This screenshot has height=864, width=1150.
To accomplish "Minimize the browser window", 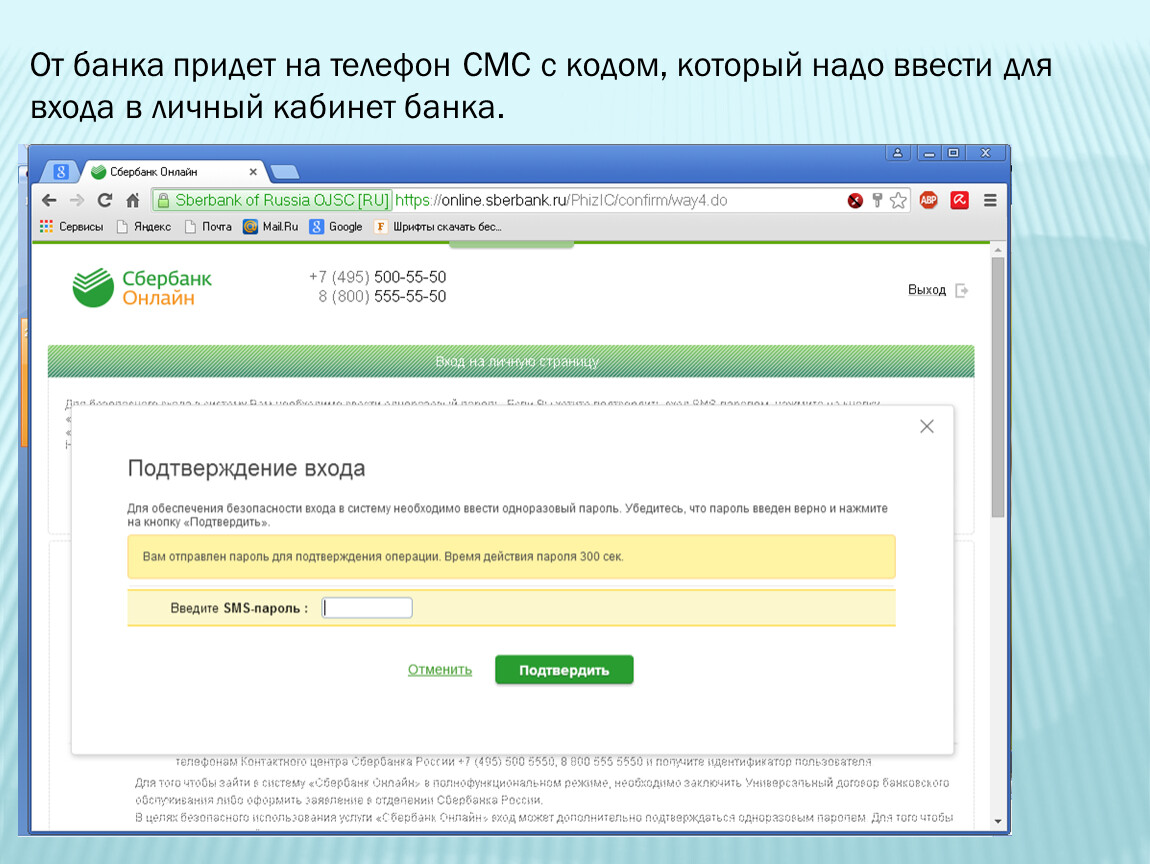I will tap(929, 153).
